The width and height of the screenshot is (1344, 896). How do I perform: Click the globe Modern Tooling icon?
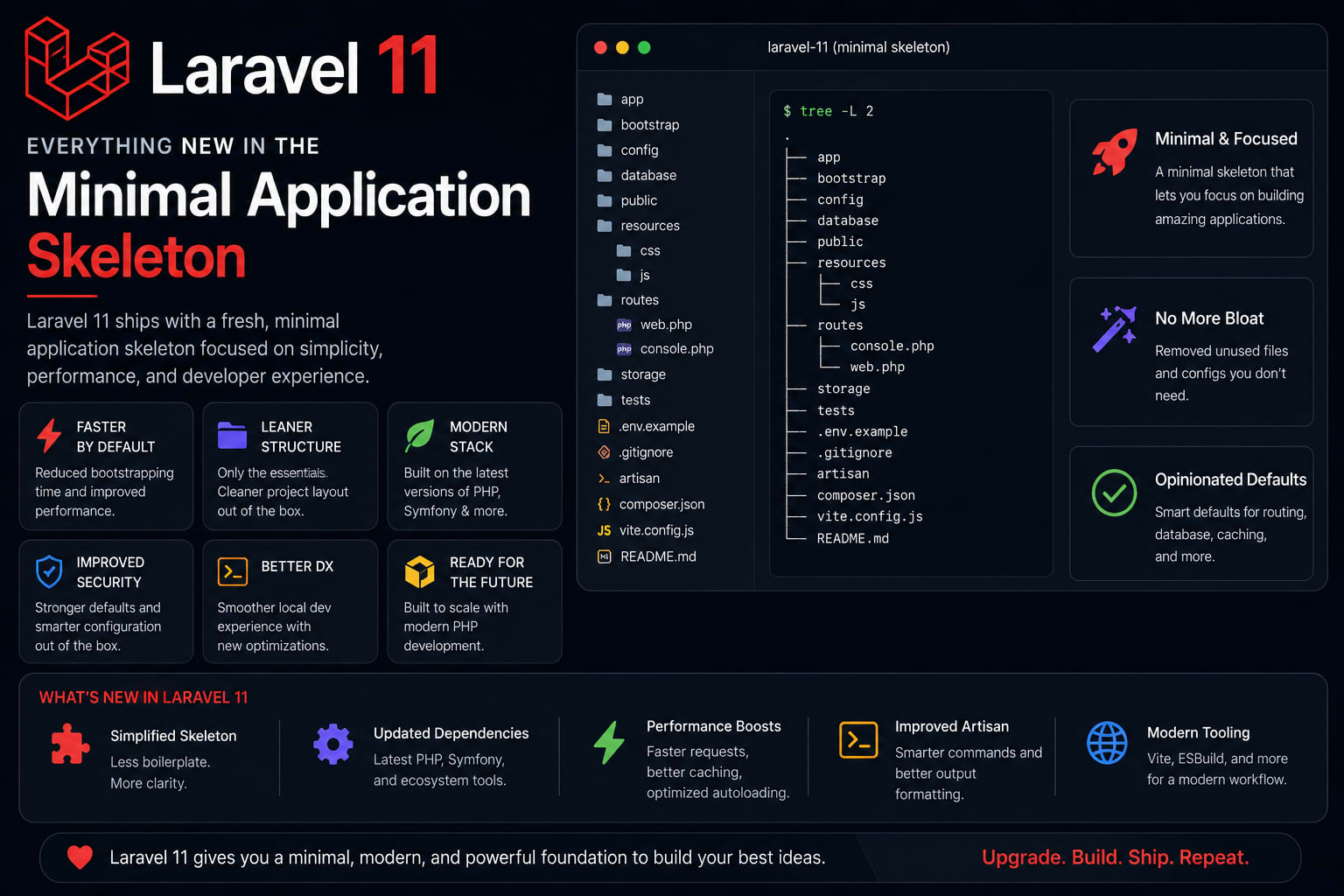1107,743
